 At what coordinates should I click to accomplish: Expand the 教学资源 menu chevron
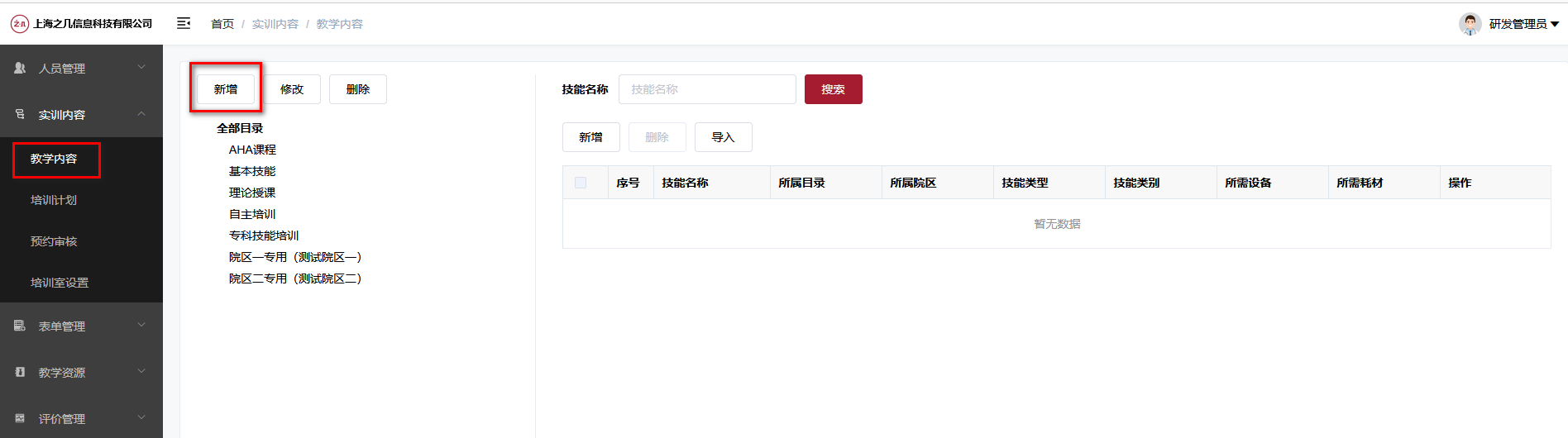pyautogui.click(x=141, y=371)
